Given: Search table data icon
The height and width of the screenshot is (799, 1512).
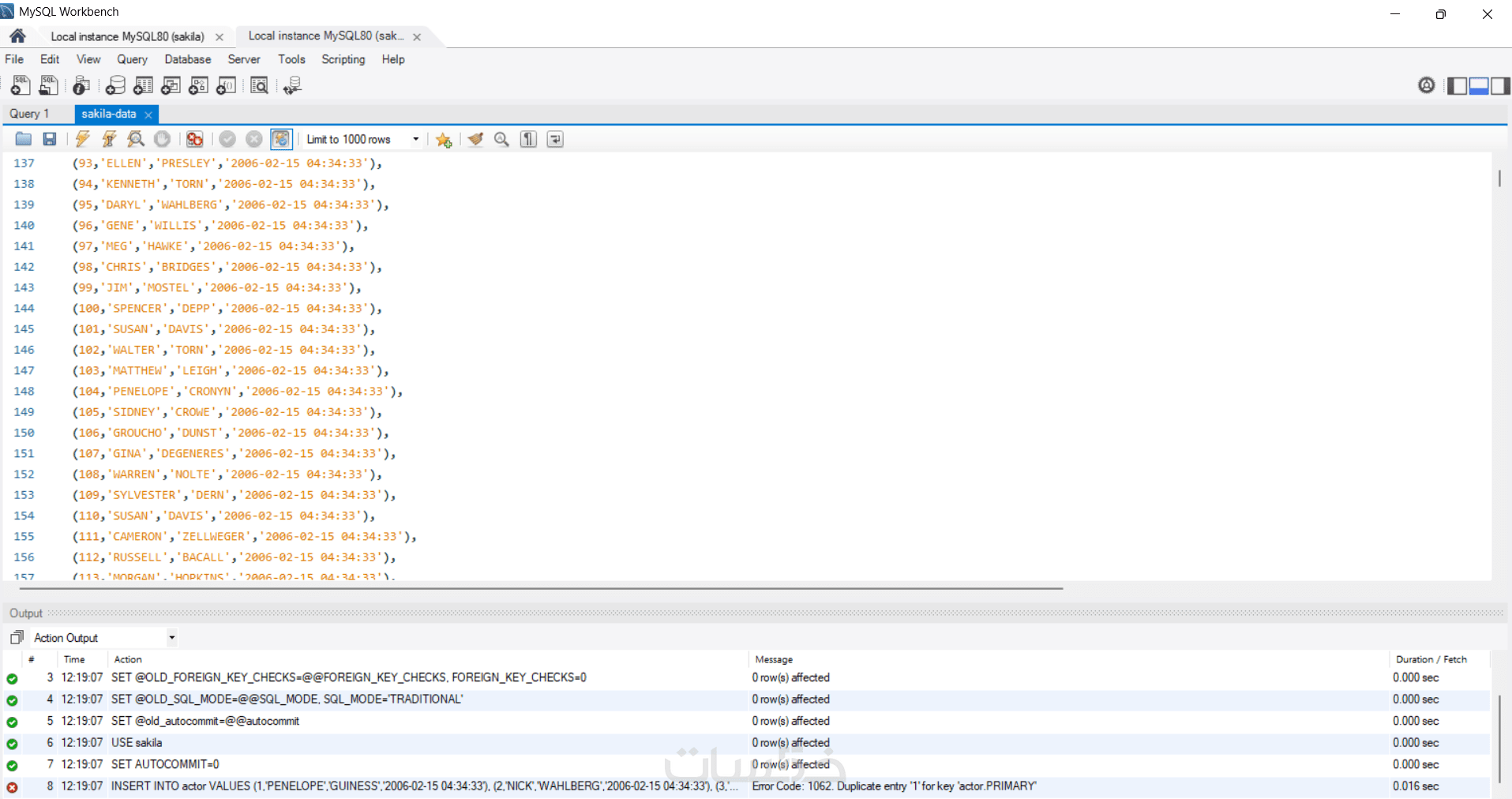Looking at the screenshot, I should tap(259, 85).
